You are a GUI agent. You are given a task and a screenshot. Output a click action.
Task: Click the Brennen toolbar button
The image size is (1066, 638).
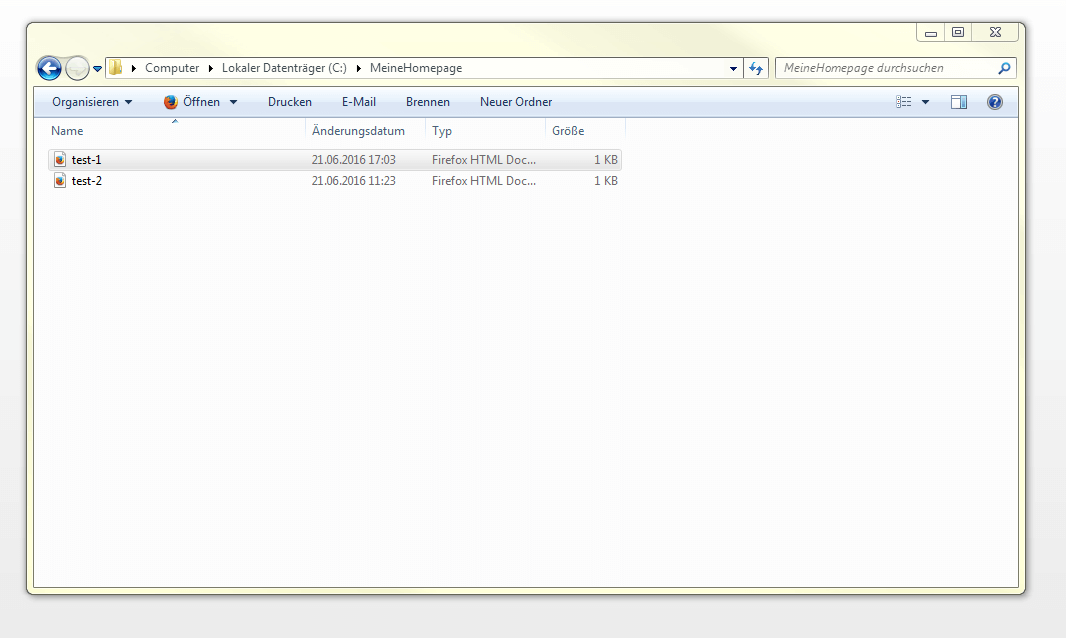pos(427,102)
